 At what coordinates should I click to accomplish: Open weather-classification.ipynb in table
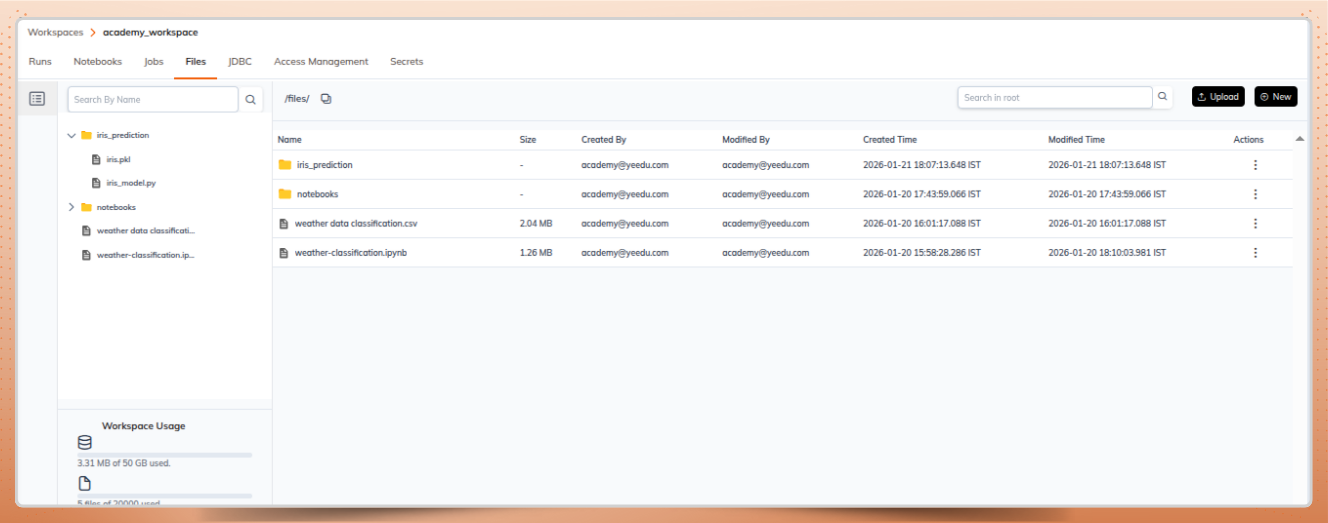tap(351, 253)
